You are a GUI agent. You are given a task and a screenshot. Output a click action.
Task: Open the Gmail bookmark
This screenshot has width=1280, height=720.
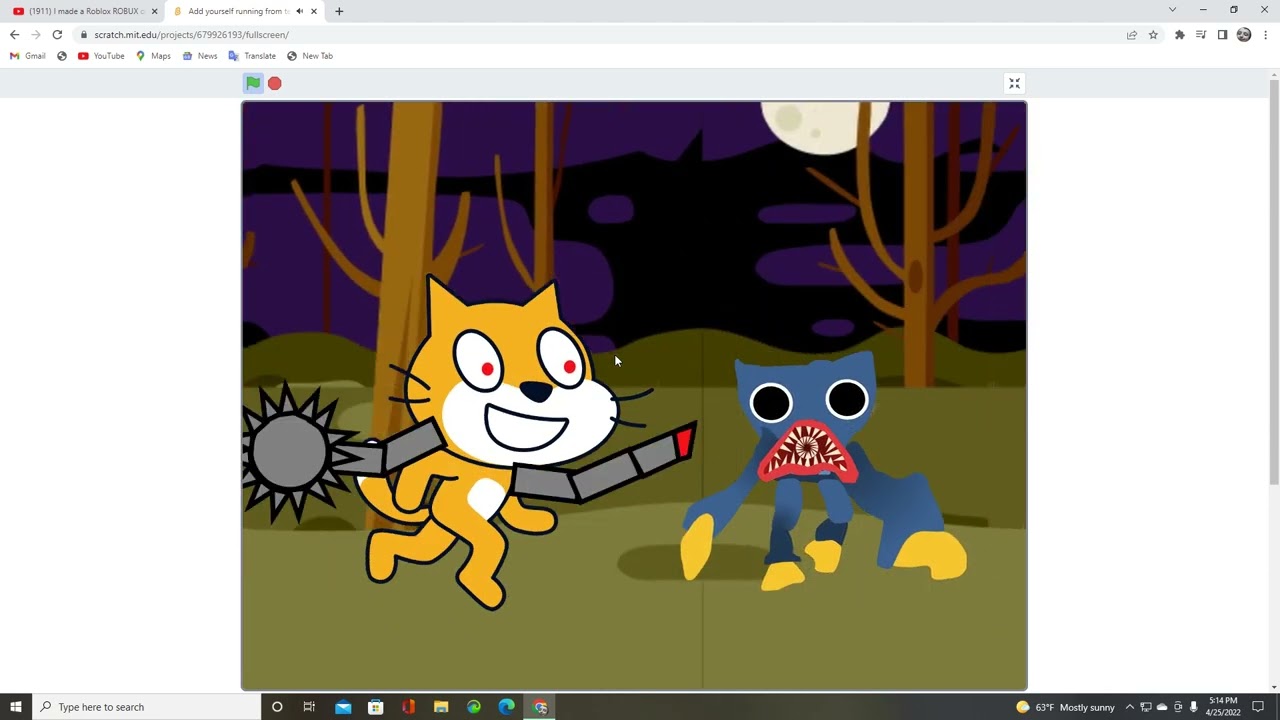[28, 56]
